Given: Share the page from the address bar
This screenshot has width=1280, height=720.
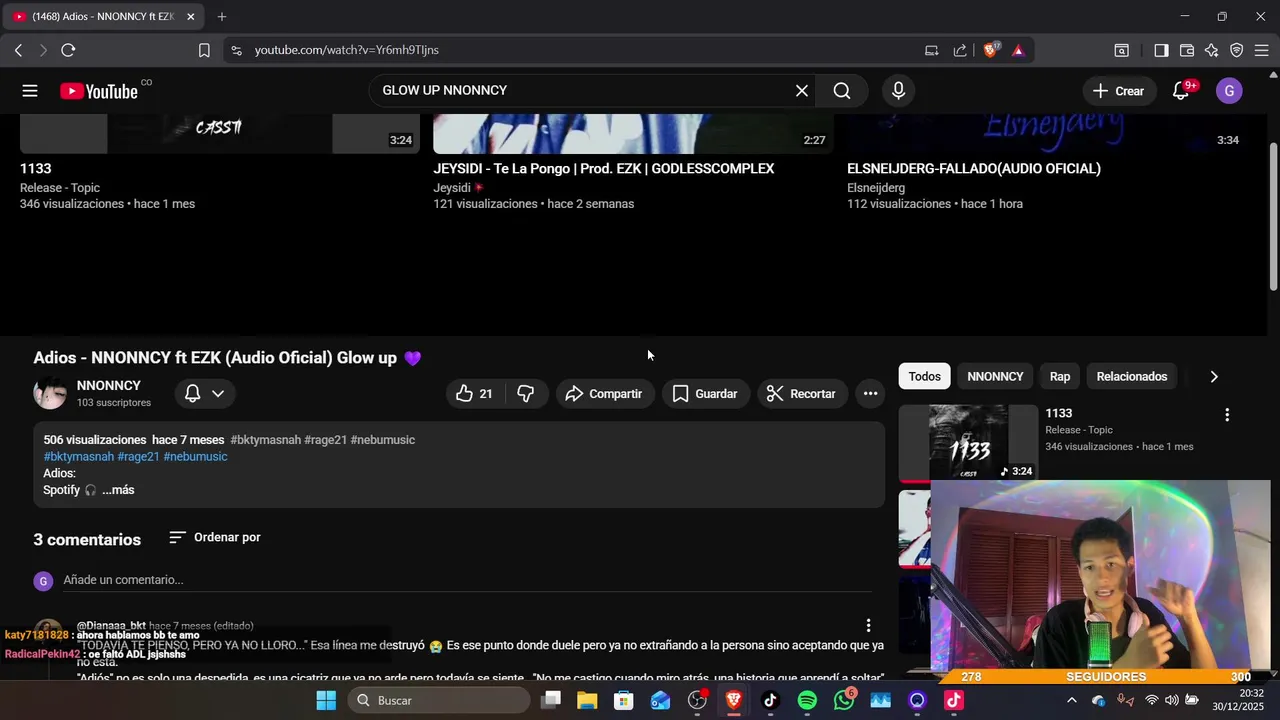Looking at the screenshot, I should tap(960, 50).
